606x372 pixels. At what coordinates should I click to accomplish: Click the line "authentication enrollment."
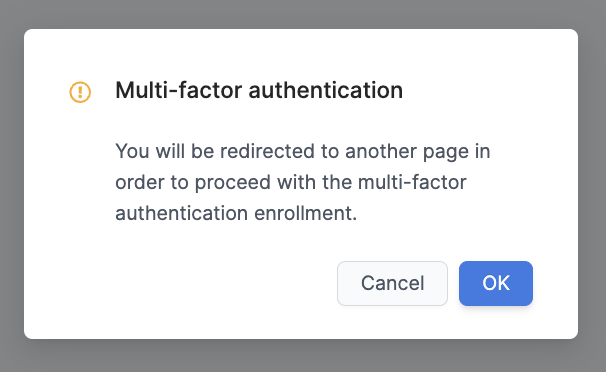tap(236, 213)
